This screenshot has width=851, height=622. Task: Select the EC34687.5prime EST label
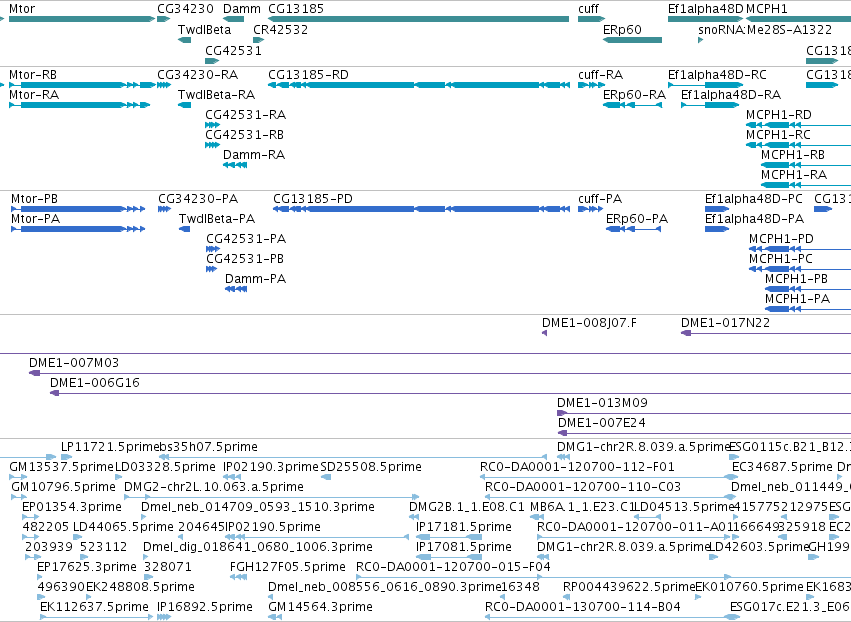tap(782, 467)
